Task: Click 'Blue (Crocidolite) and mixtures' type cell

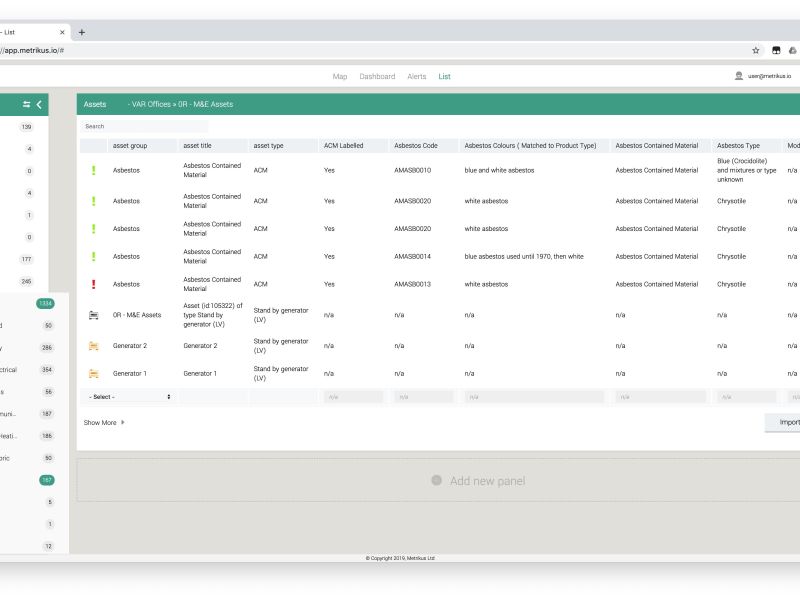Action: (746, 170)
